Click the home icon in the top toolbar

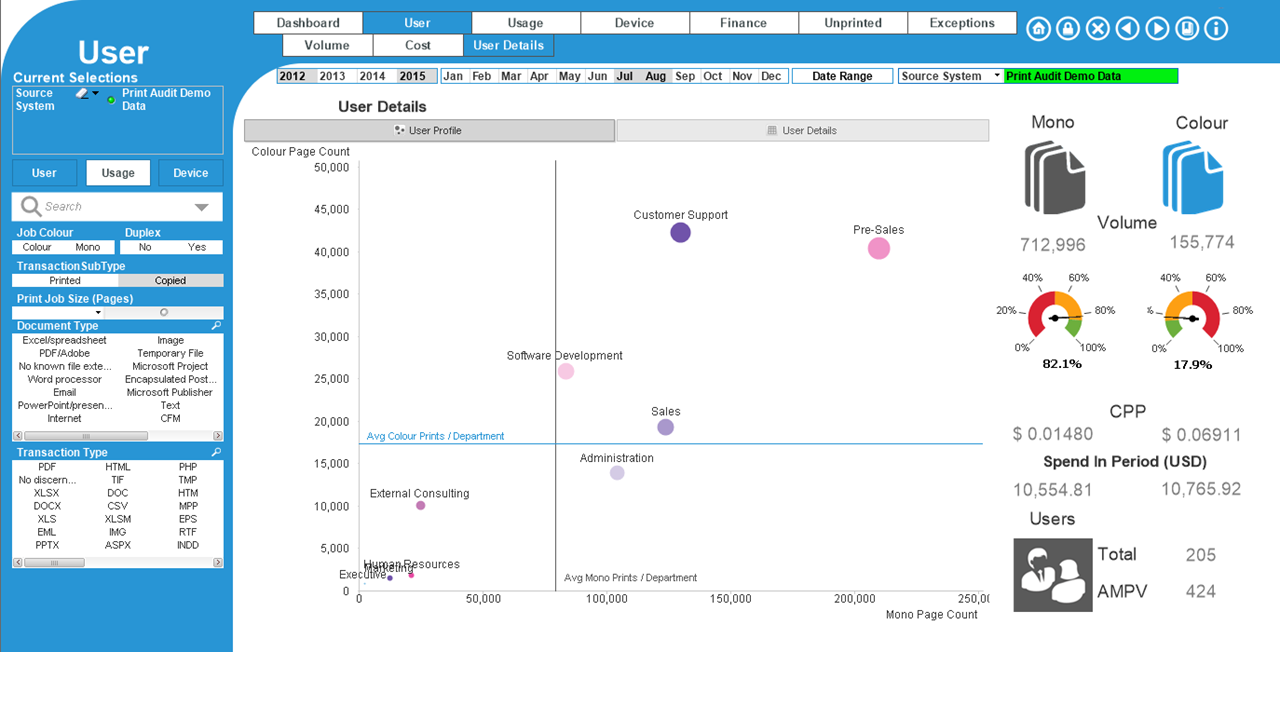click(x=1038, y=29)
